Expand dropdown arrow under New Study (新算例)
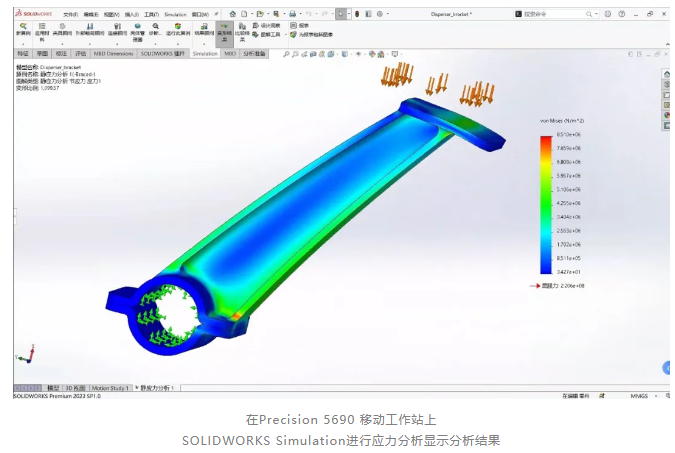The height and width of the screenshot is (453, 675). click(x=23, y=44)
